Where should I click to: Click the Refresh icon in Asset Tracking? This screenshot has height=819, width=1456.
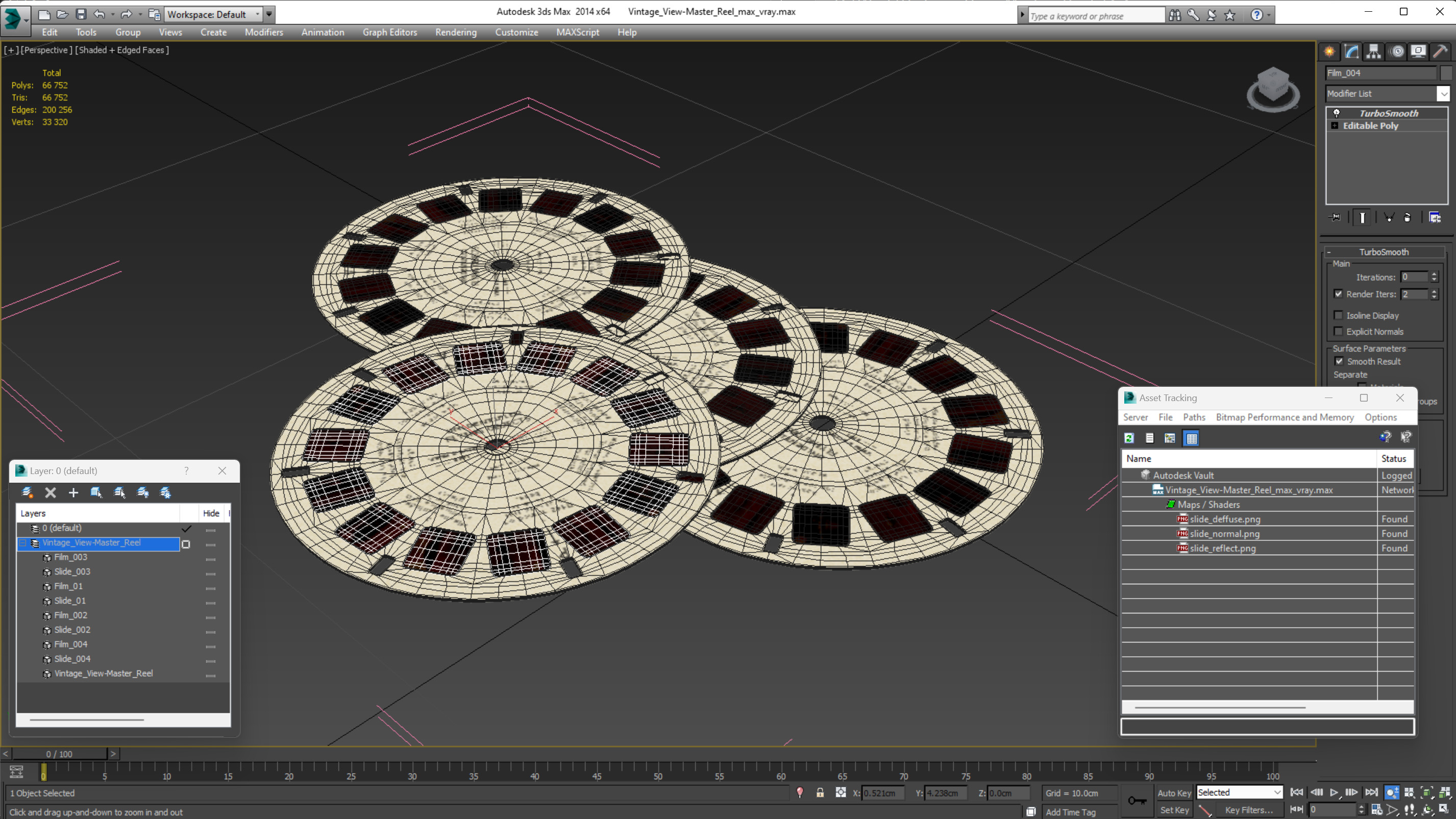pyautogui.click(x=1129, y=438)
